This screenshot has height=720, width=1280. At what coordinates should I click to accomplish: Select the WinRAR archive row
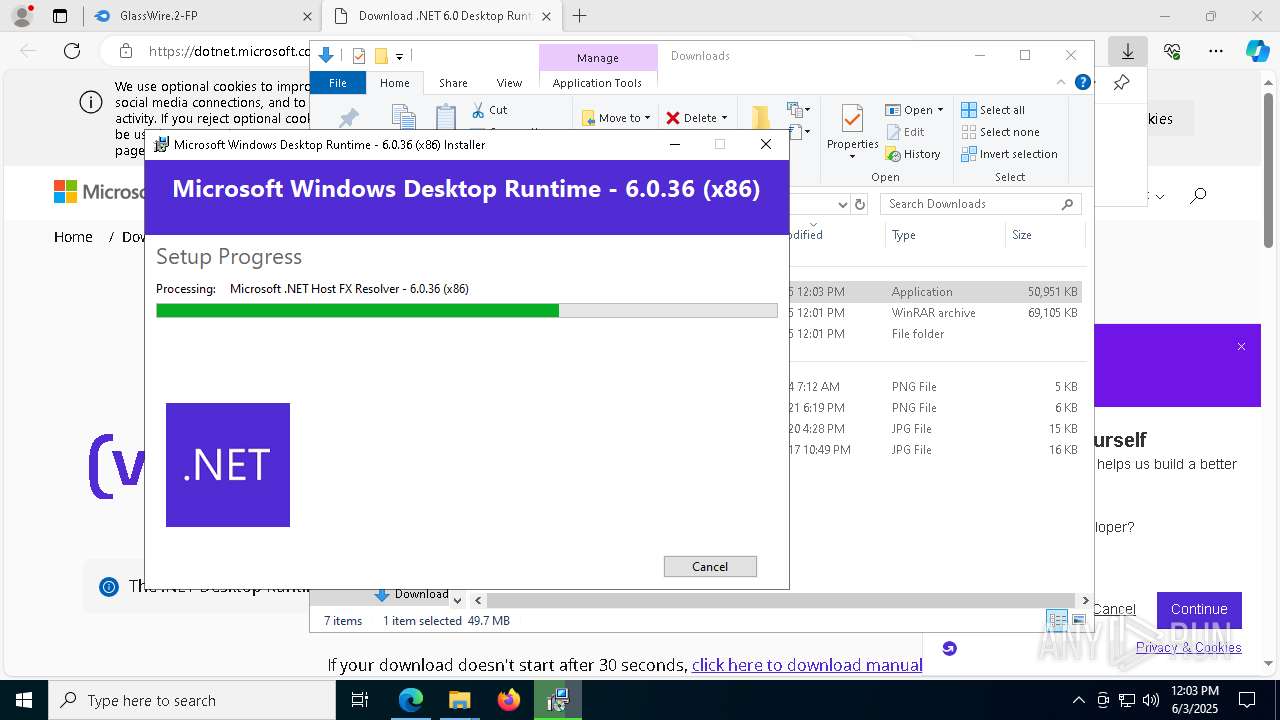(935, 313)
